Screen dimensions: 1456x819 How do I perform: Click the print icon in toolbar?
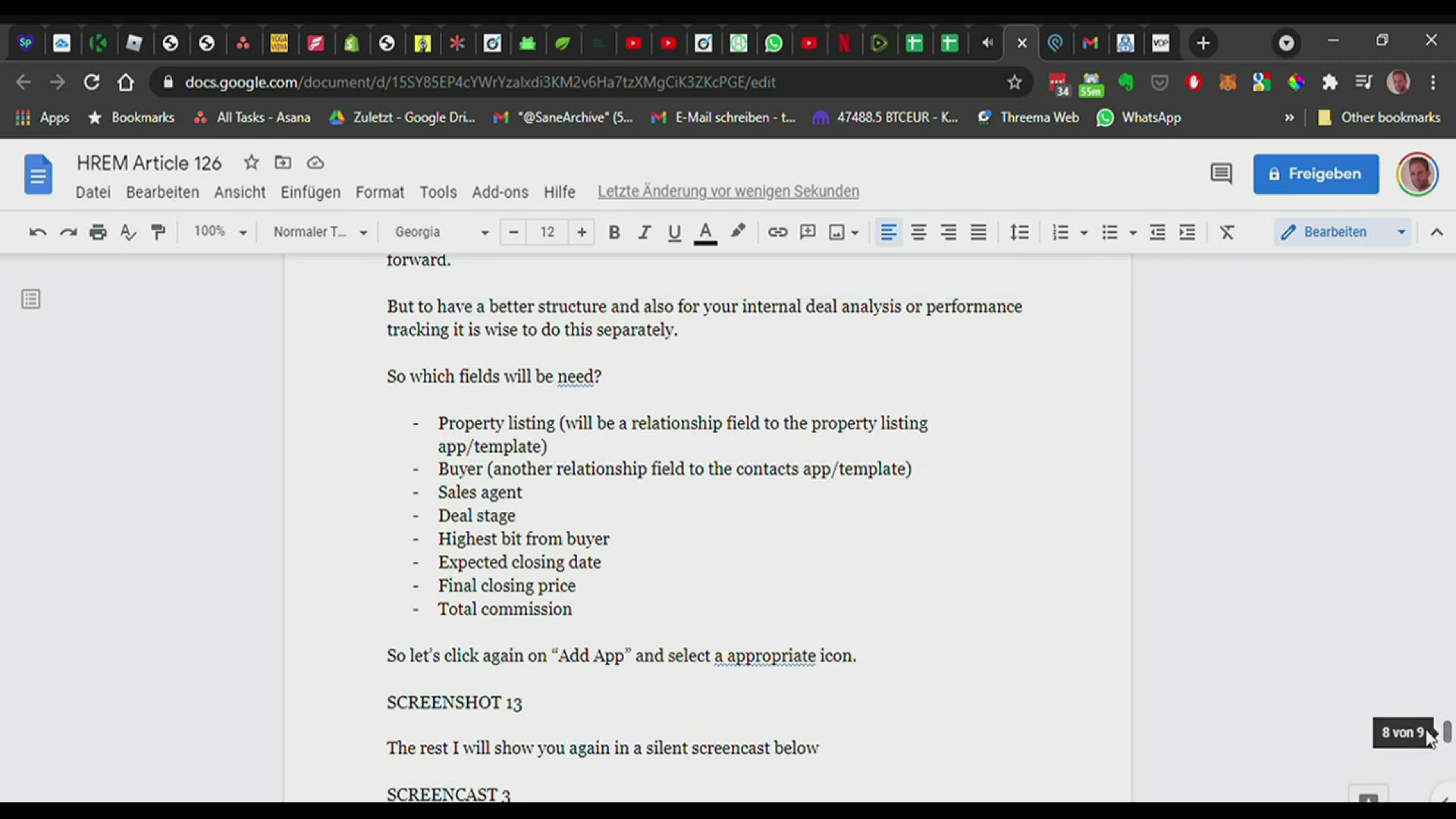click(98, 232)
